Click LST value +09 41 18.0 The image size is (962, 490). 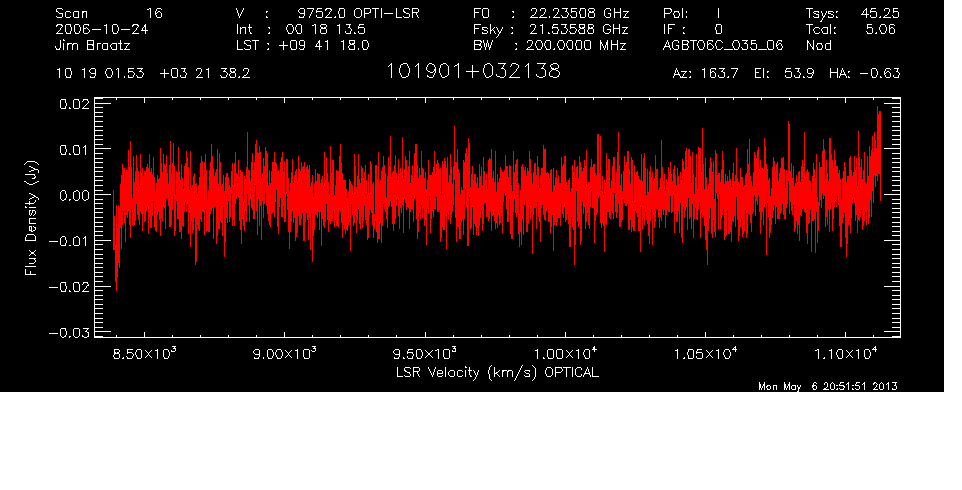pos(324,45)
